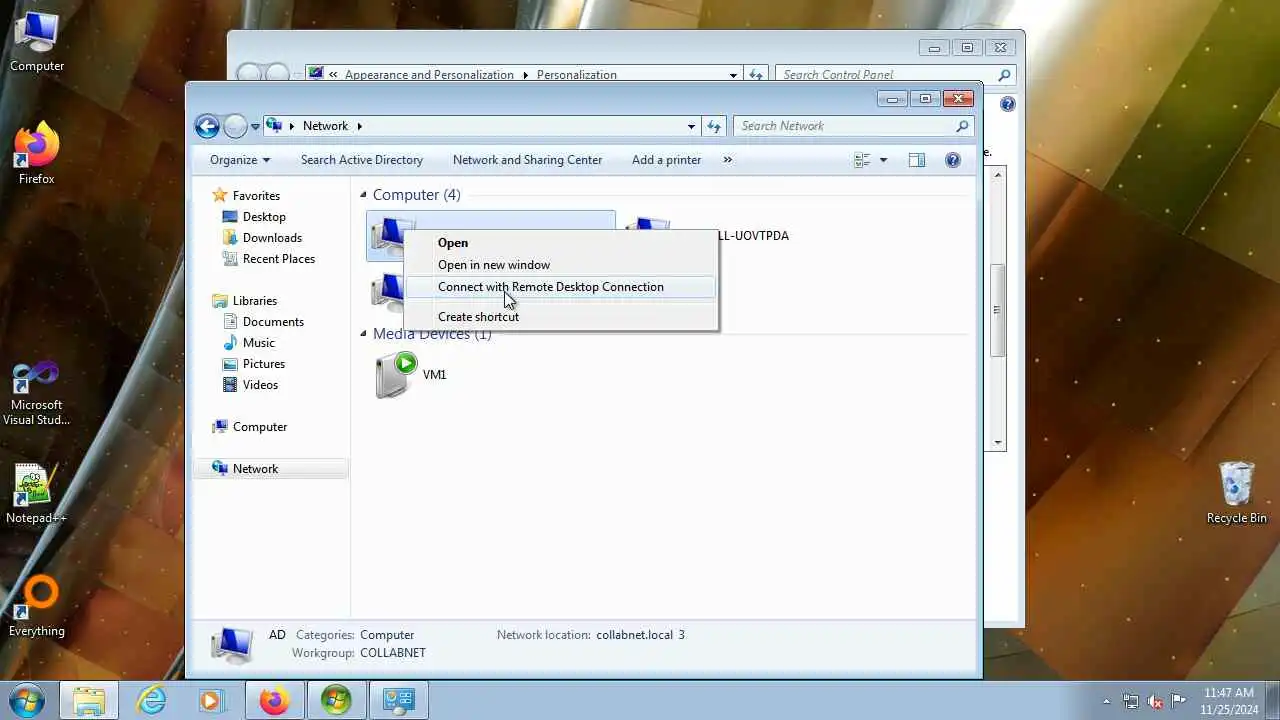Open recent pages dropdown arrow
This screenshot has height=720, width=1280.
(x=255, y=126)
